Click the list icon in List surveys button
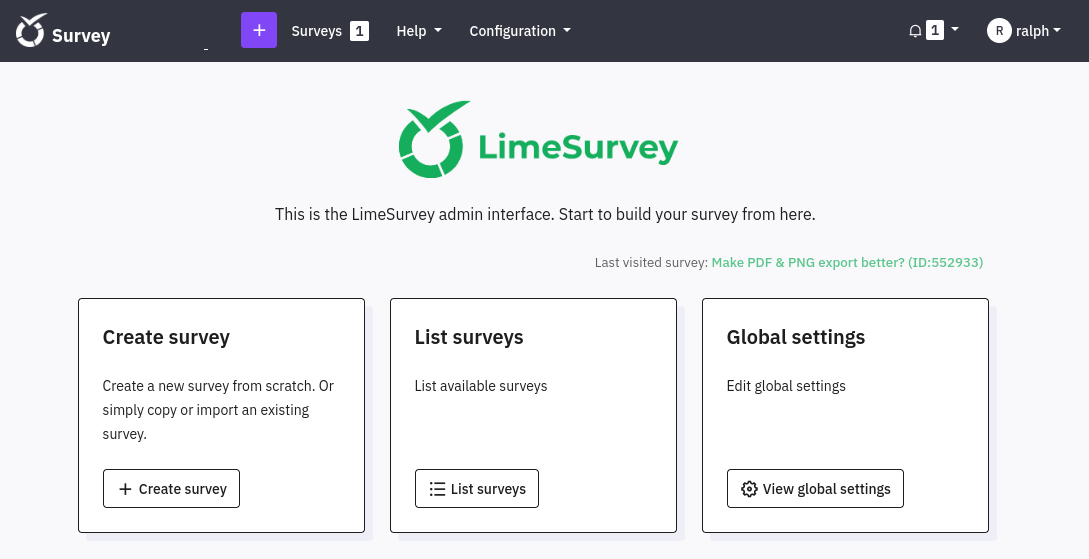Viewport: 1089px width, 559px height. pyautogui.click(x=437, y=489)
